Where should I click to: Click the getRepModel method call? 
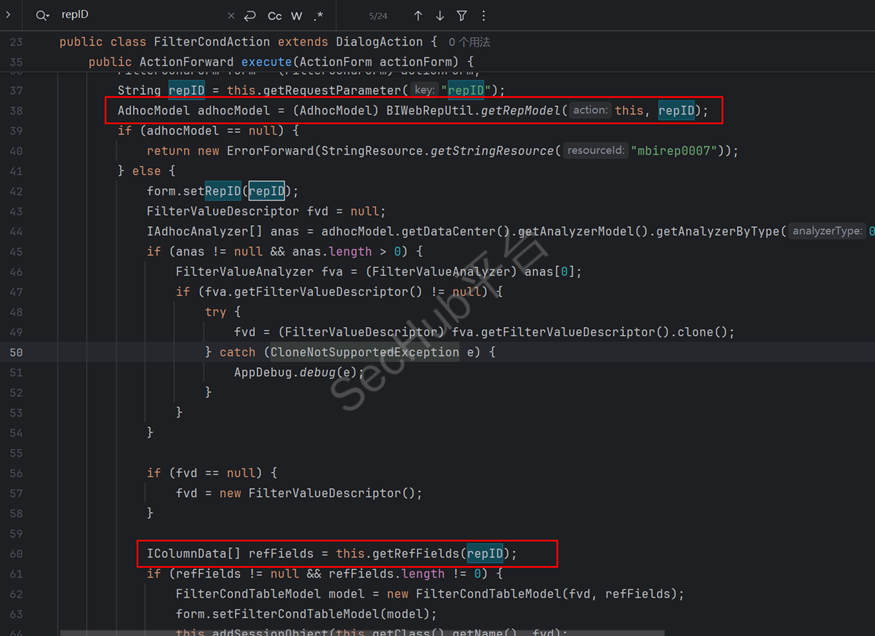point(523,111)
